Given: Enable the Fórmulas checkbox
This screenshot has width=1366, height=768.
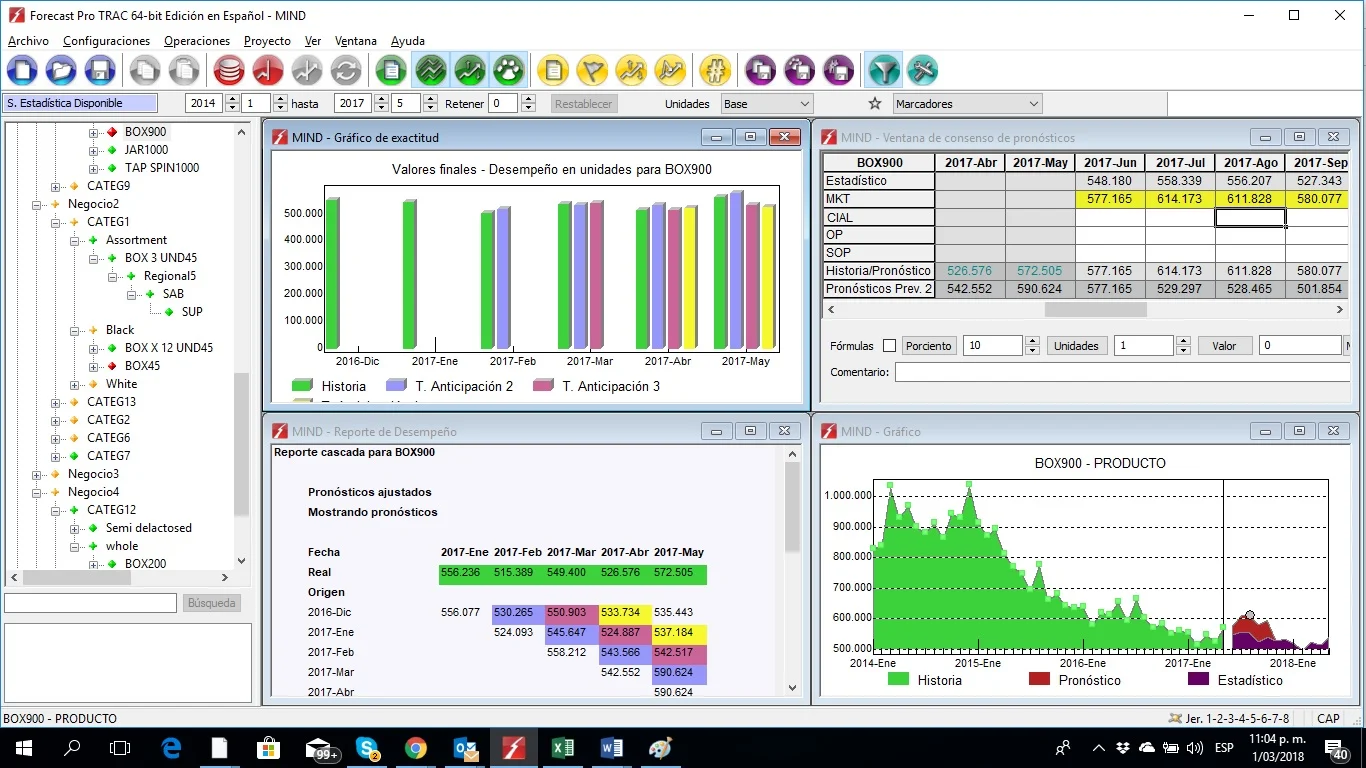Looking at the screenshot, I should [x=889, y=346].
